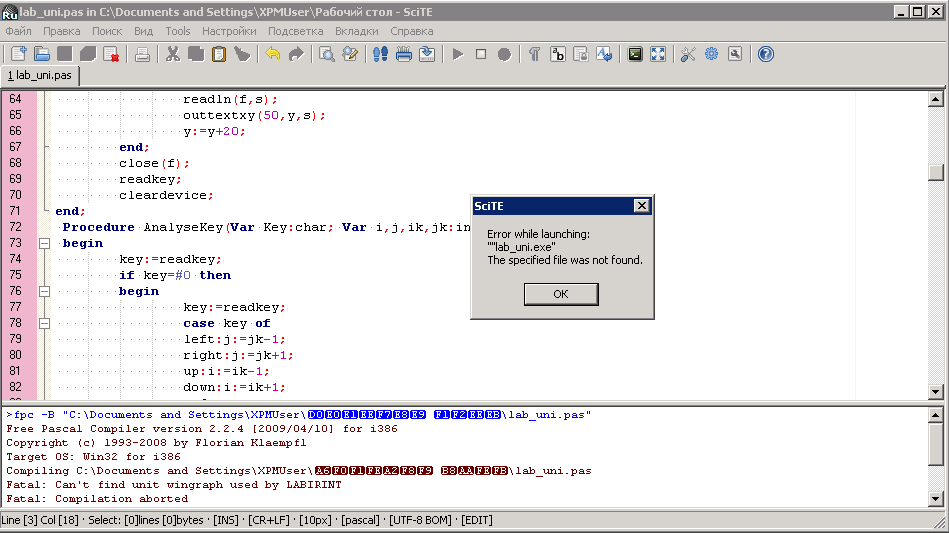Open the Tools menu
The image size is (949, 533).
pyautogui.click(x=177, y=31)
